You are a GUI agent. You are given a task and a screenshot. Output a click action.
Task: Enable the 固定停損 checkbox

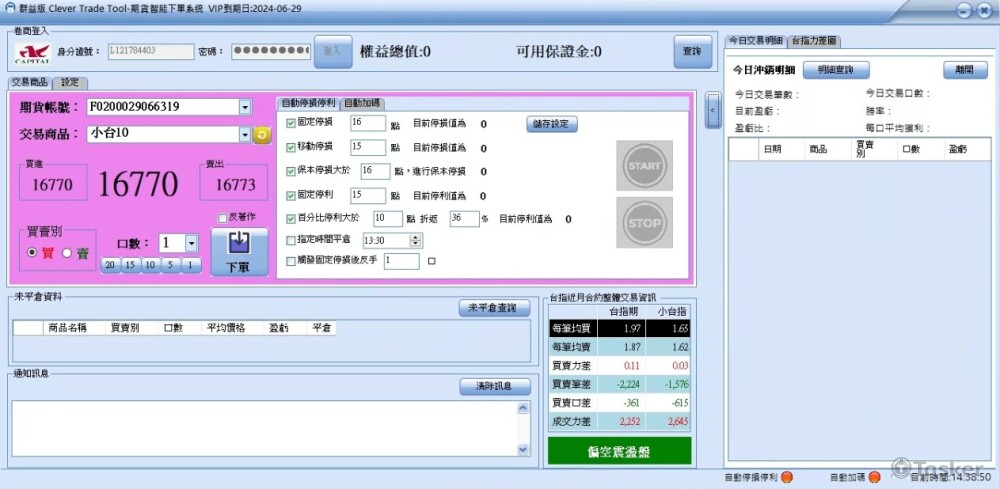tap(291, 123)
